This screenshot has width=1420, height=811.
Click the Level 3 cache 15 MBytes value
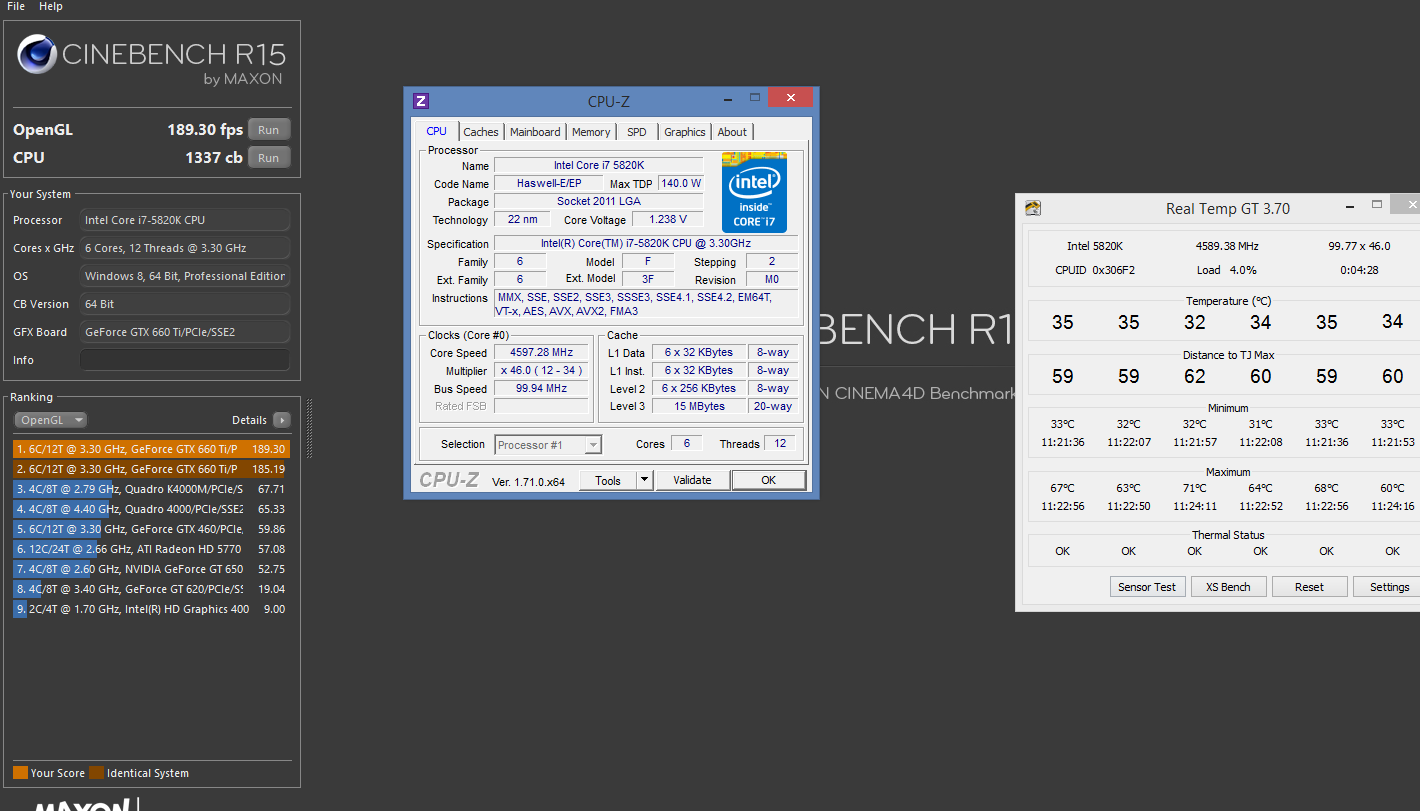(698, 406)
